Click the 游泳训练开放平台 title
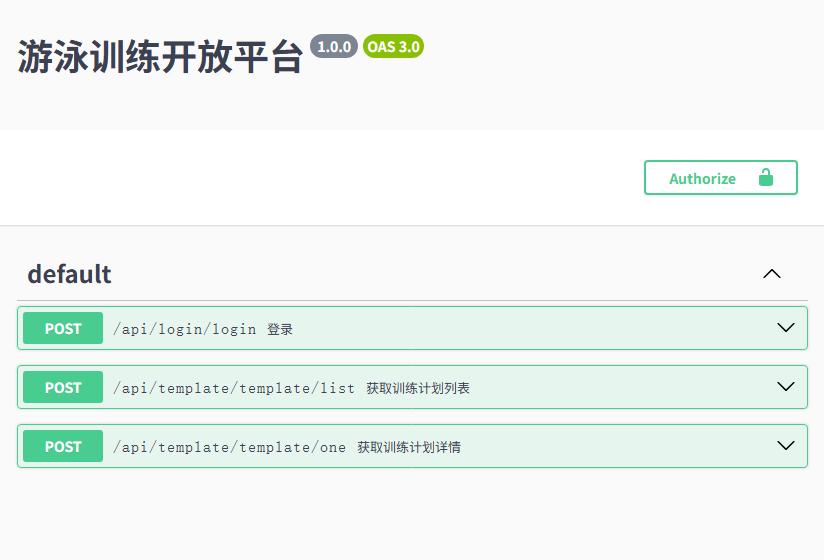 coord(161,56)
